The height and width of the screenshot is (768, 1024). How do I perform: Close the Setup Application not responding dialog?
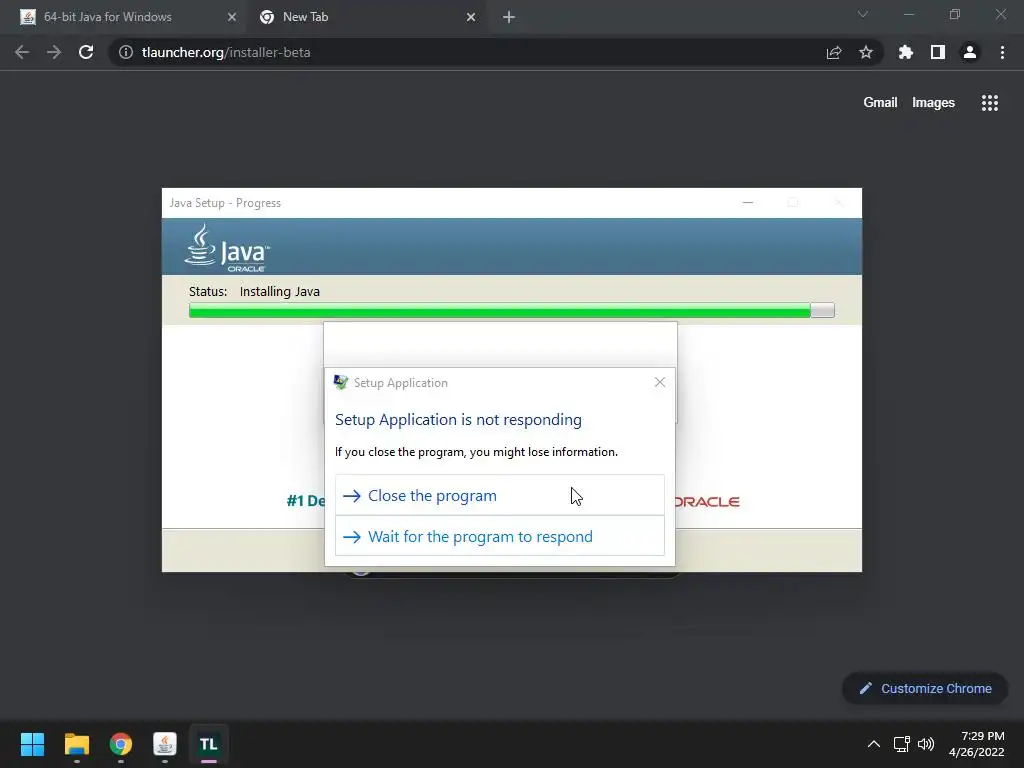660,382
